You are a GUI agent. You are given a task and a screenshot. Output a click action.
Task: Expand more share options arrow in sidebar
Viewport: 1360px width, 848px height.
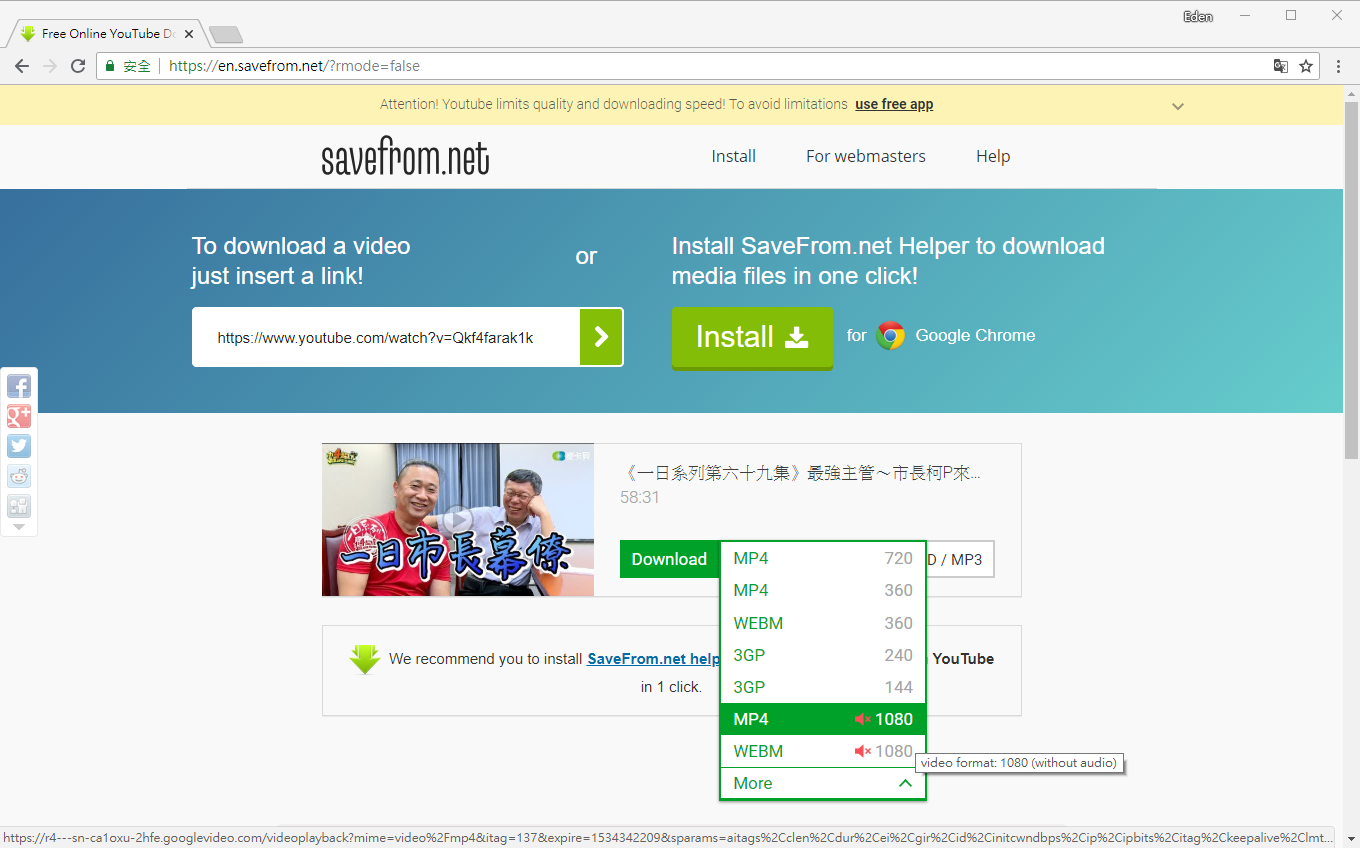pos(19,526)
